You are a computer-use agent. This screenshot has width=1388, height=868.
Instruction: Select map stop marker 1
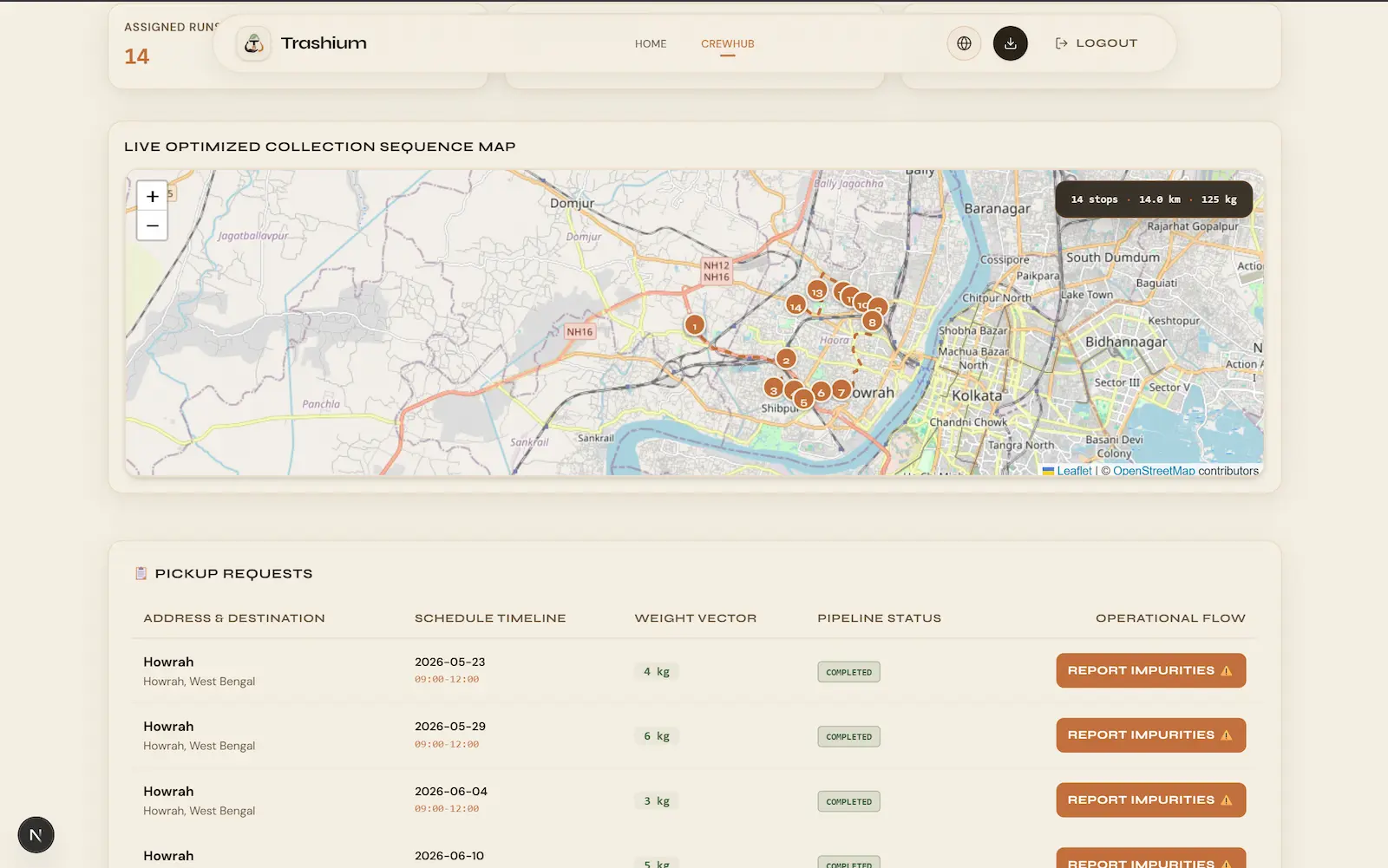tap(694, 325)
